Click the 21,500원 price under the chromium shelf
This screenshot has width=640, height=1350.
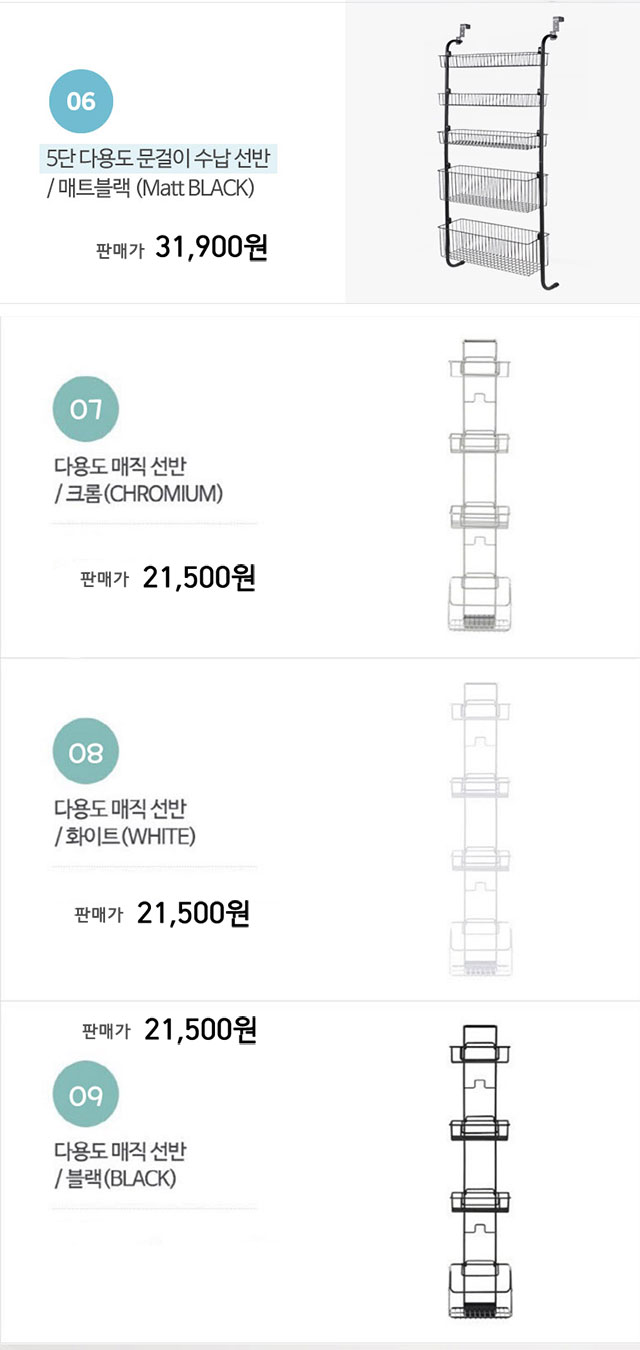point(199,578)
